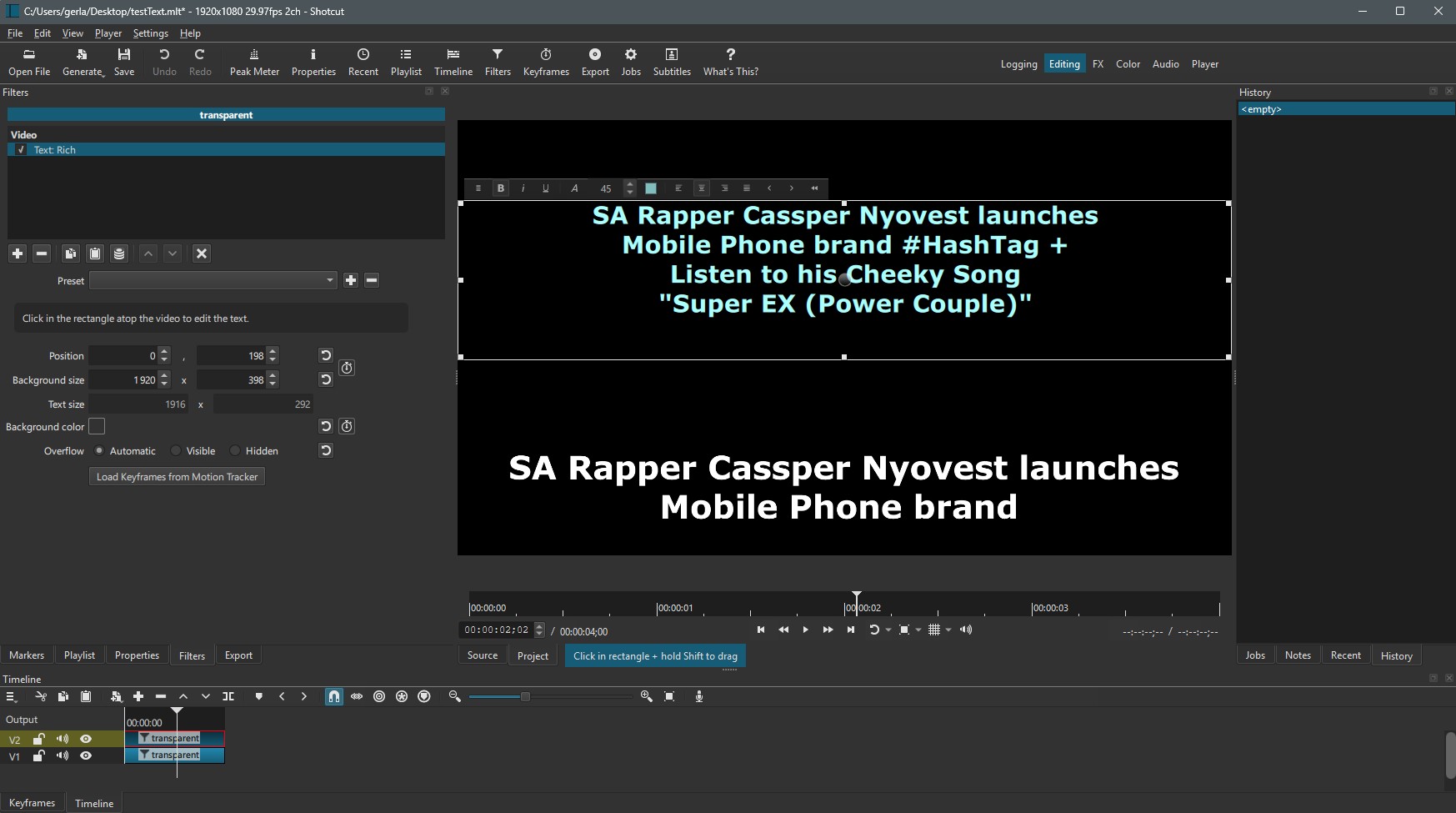Expand the player zoom dropdown arrow
This screenshot has height=813, width=1456.
tap(918, 630)
